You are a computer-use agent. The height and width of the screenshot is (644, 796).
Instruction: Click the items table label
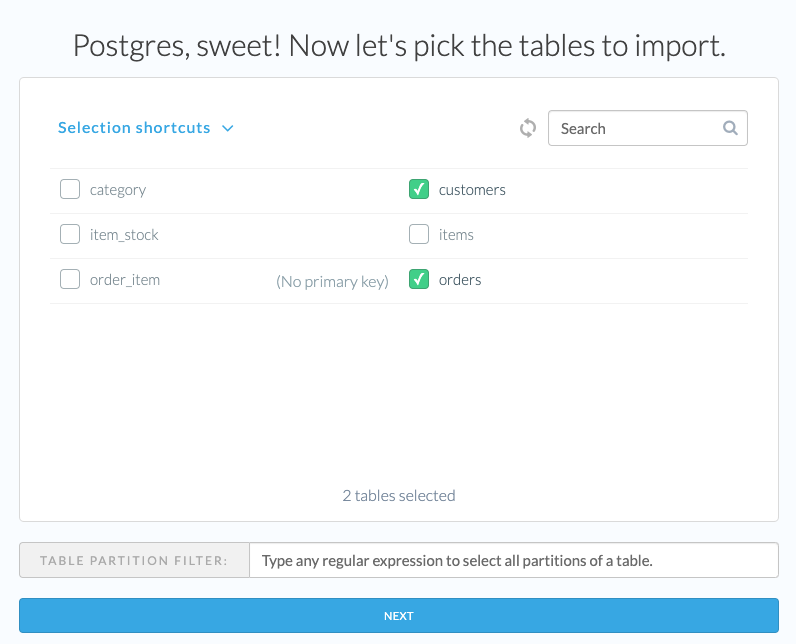(x=456, y=234)
